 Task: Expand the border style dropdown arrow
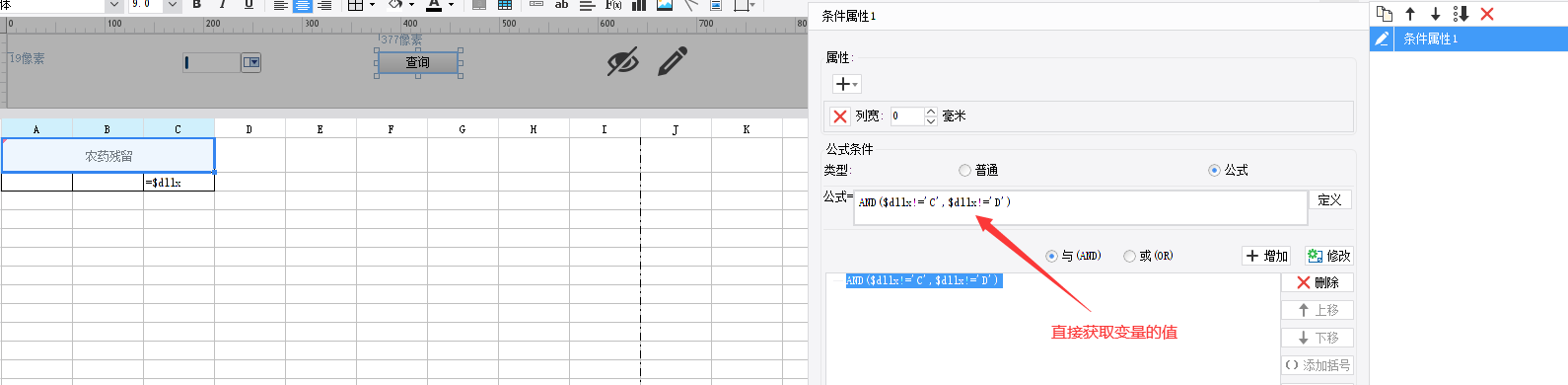(372, 5)
